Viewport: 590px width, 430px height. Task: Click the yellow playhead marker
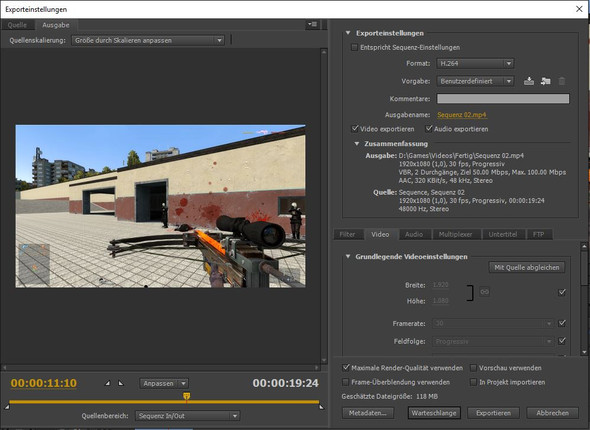[x=186, y=396]
